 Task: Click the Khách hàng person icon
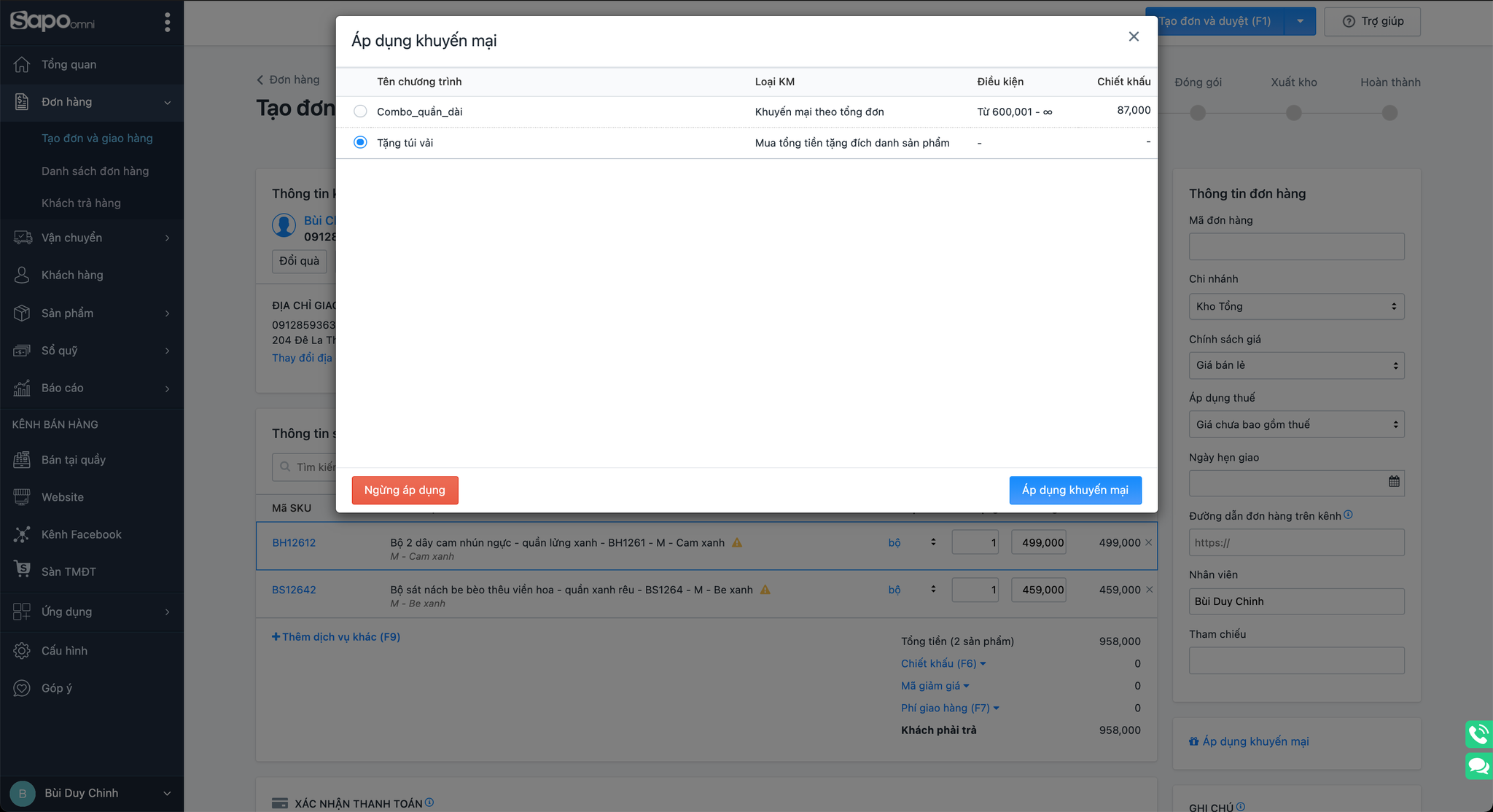22,275
